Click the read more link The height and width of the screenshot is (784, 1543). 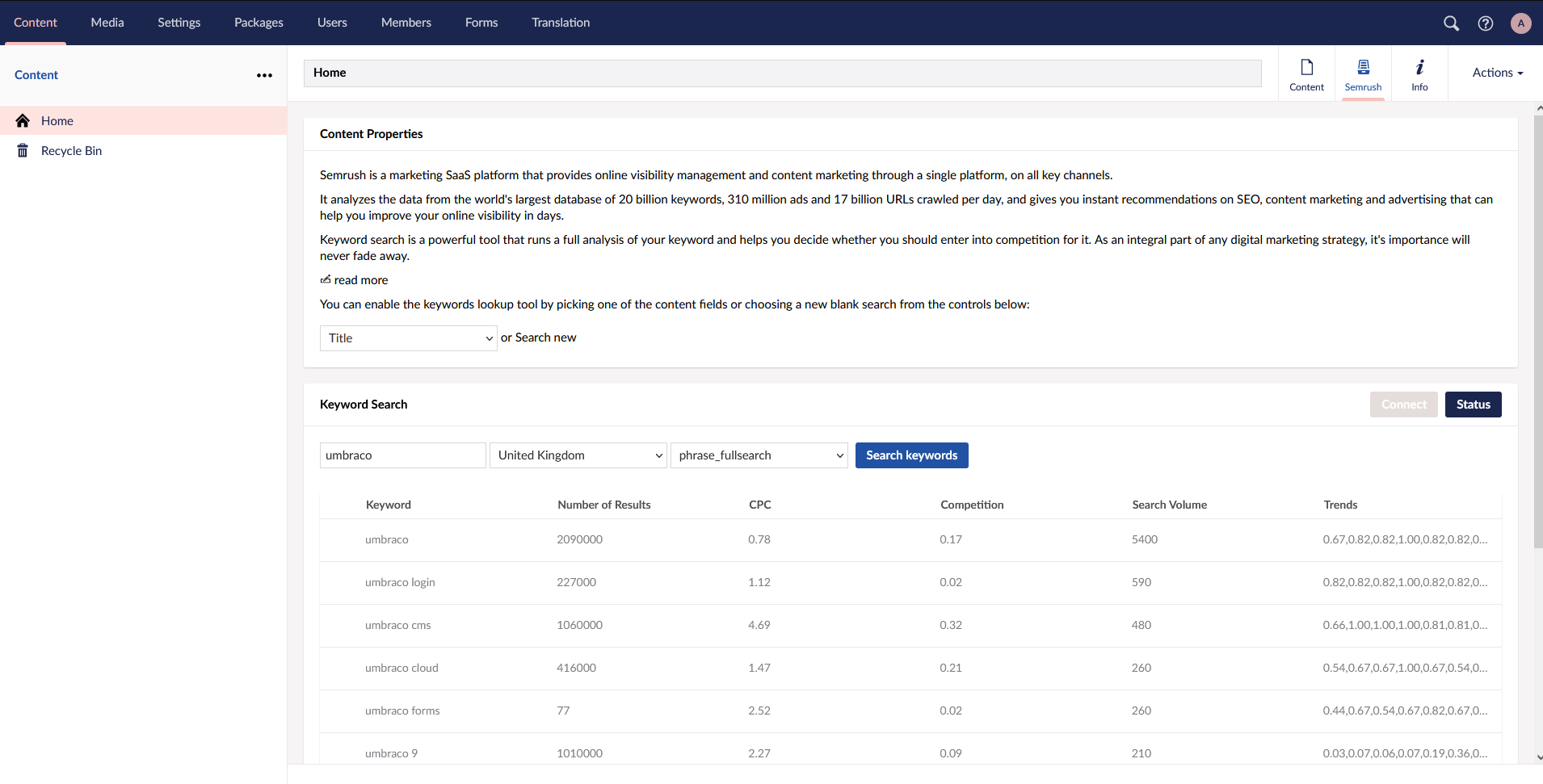click(360, 280)
